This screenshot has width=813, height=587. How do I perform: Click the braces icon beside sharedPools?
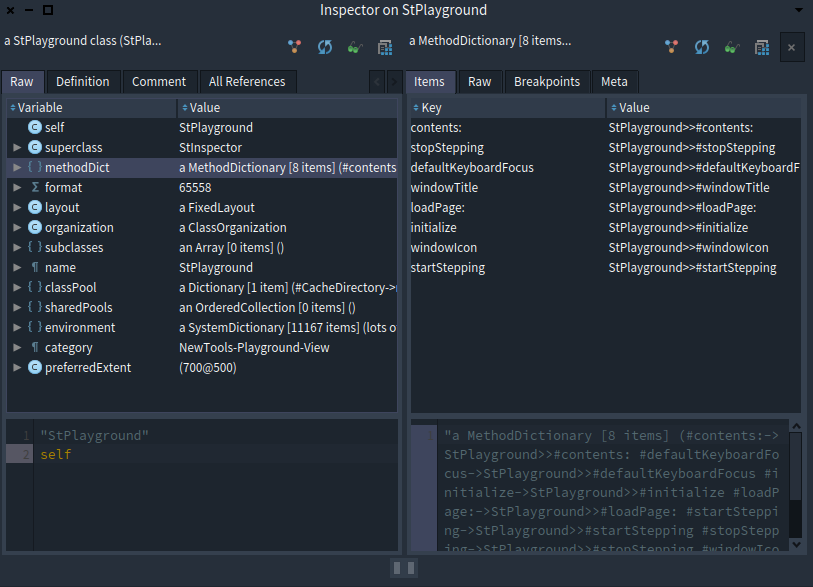(35, 307)
